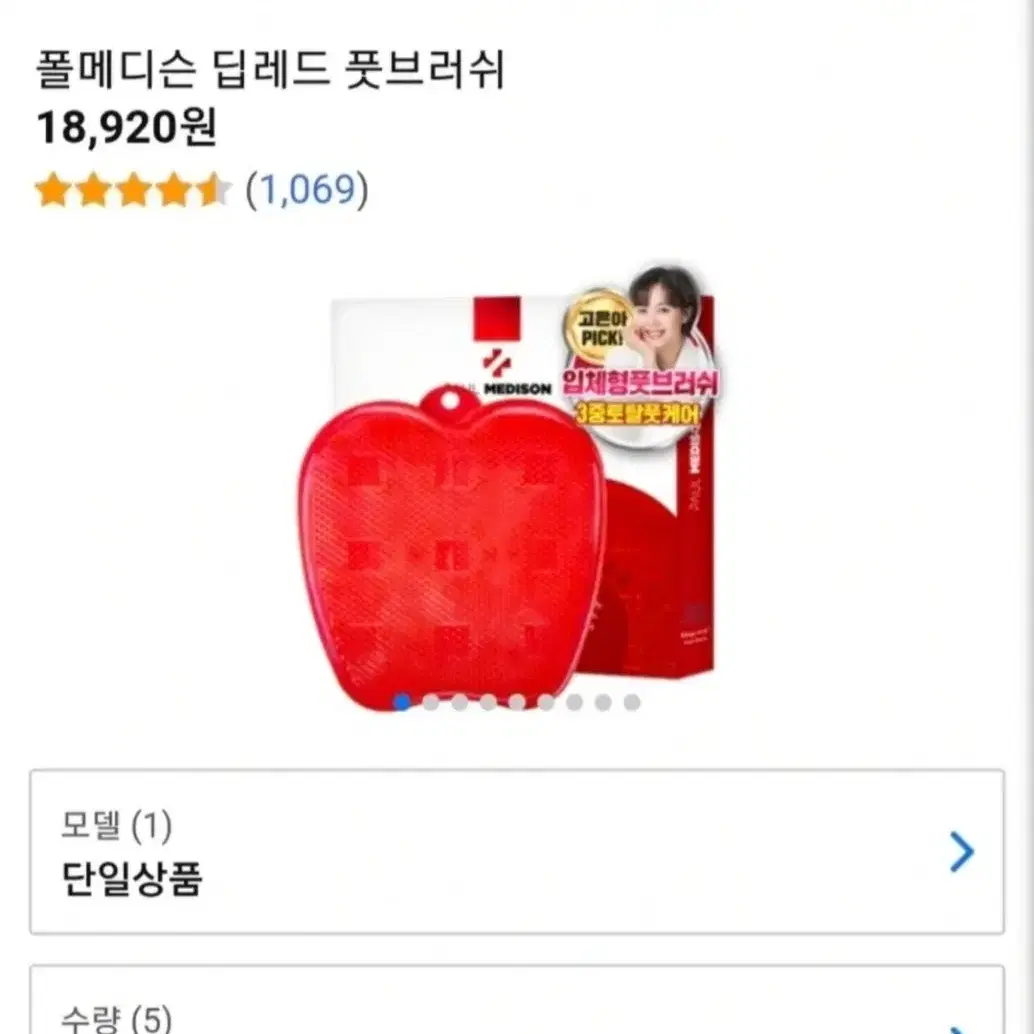1034x1034 pixels.
Task: Select the fifth middle carousel dot
Action: pyautogui.click(x=517, y=702)
